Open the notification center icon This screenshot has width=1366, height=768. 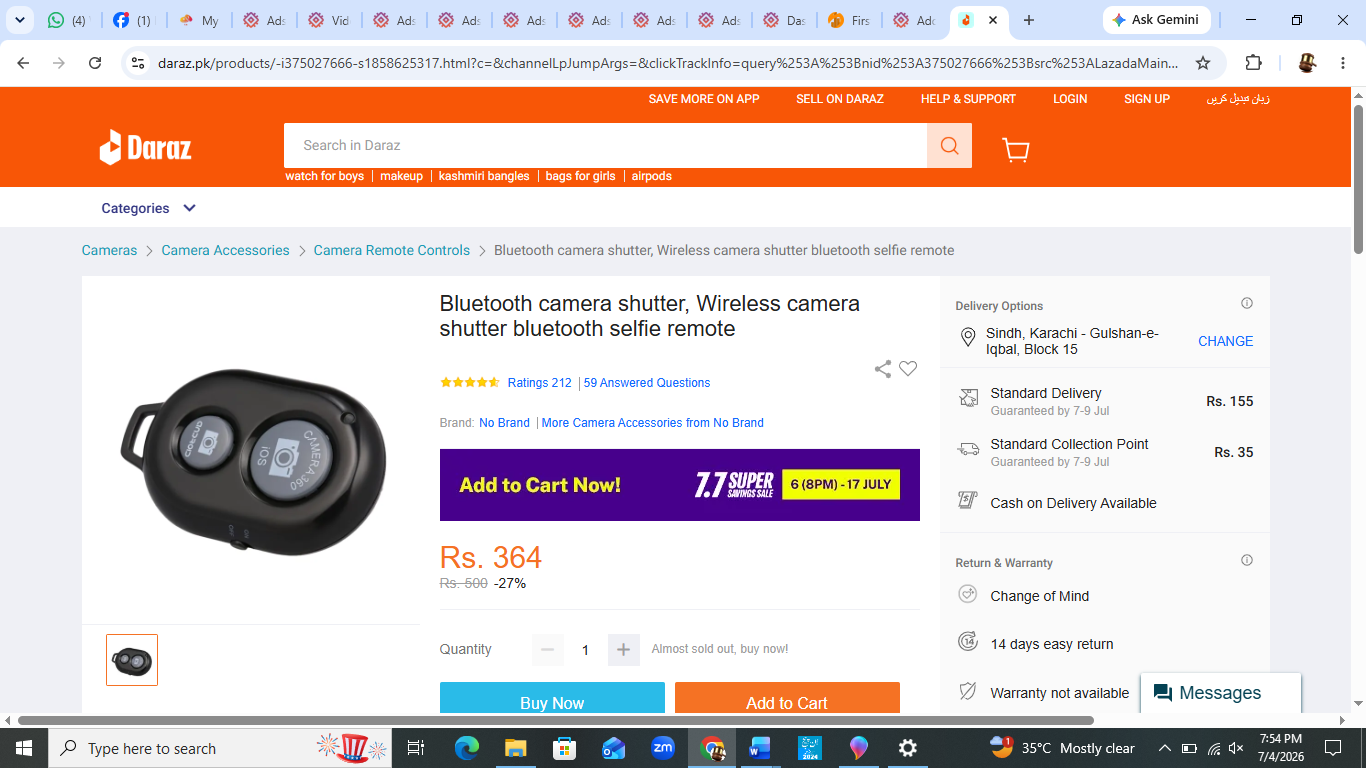1333,748
